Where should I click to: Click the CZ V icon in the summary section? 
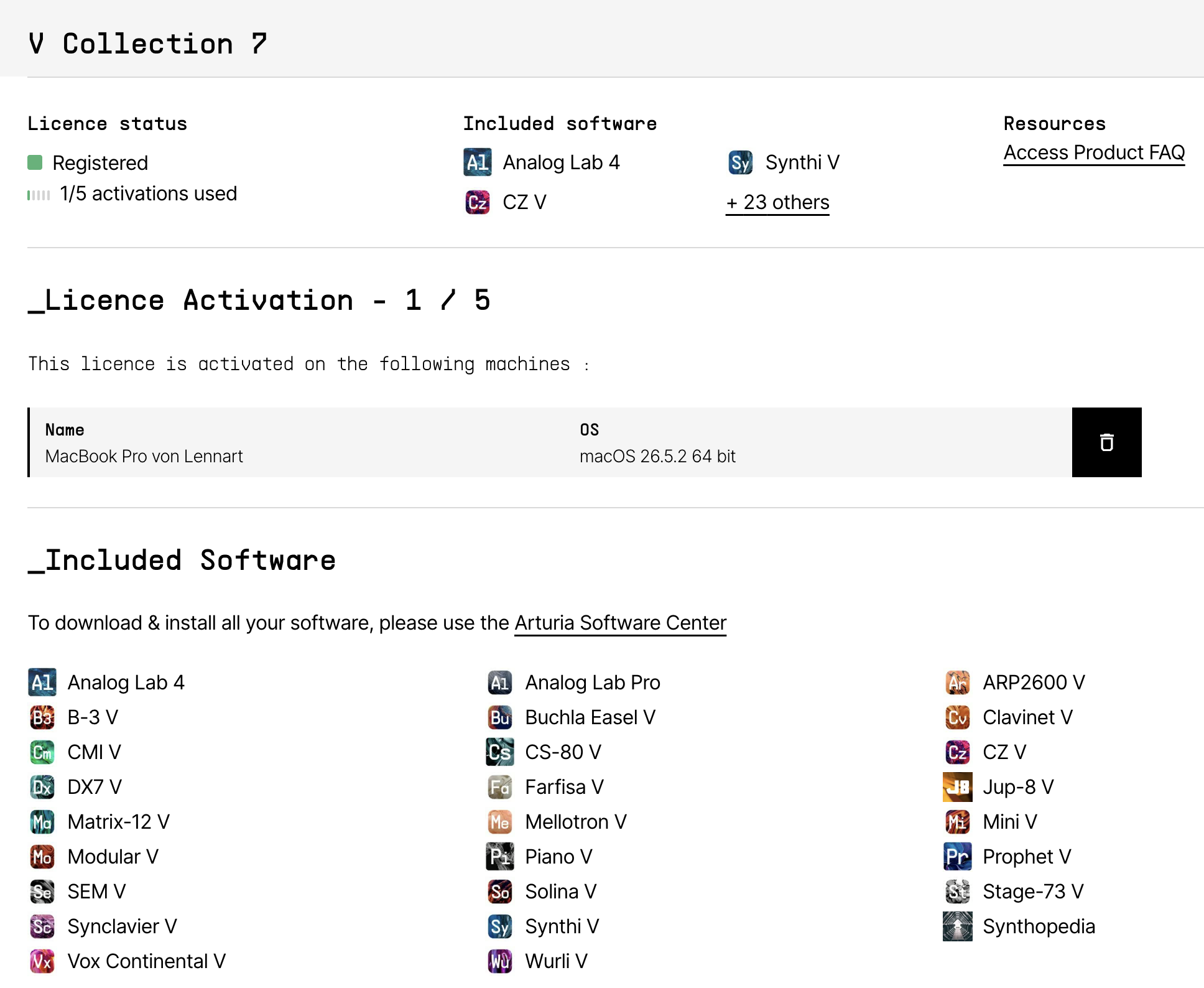(x=478, y=202)
